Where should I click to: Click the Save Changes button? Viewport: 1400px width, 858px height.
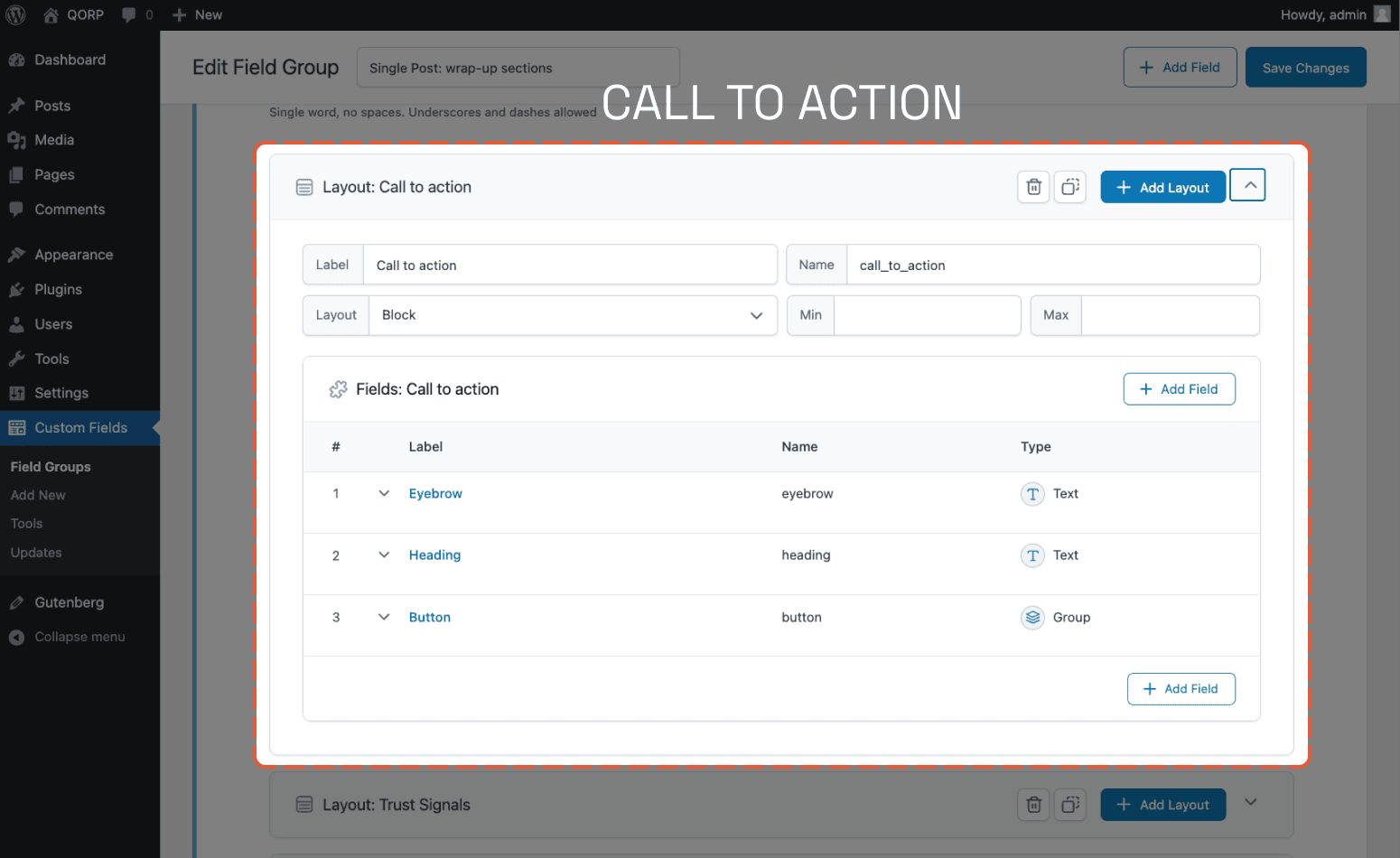(x=1305, y=67)
